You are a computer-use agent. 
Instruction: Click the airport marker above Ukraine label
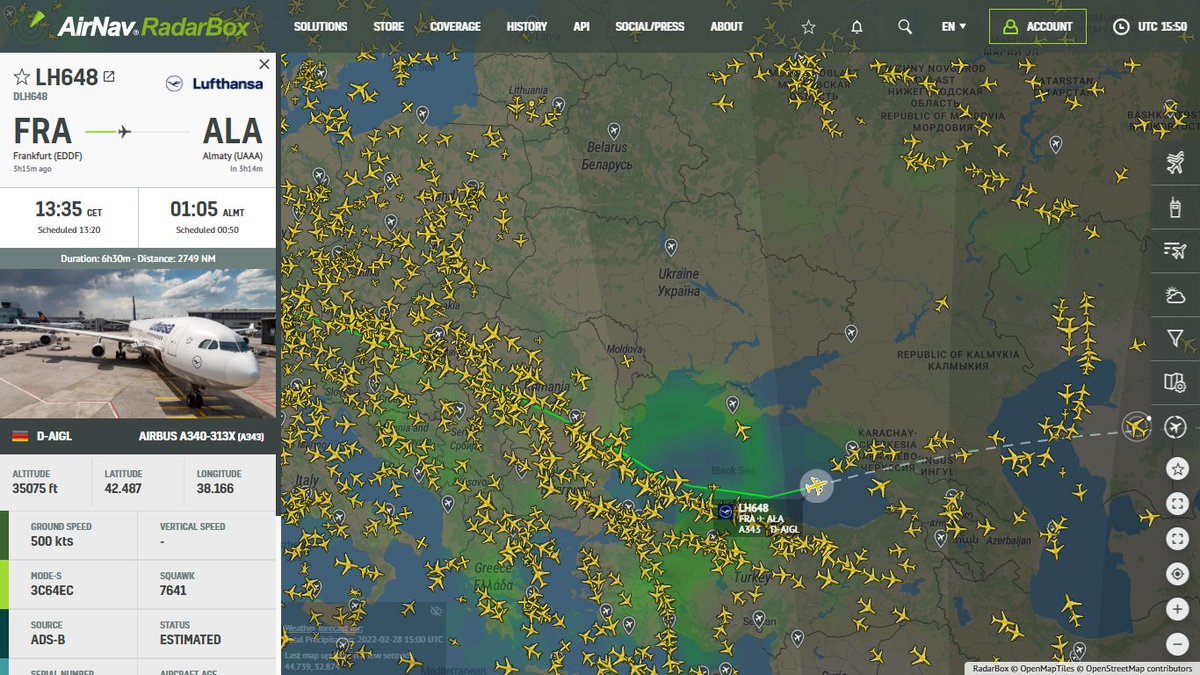(x=670, y=246)
